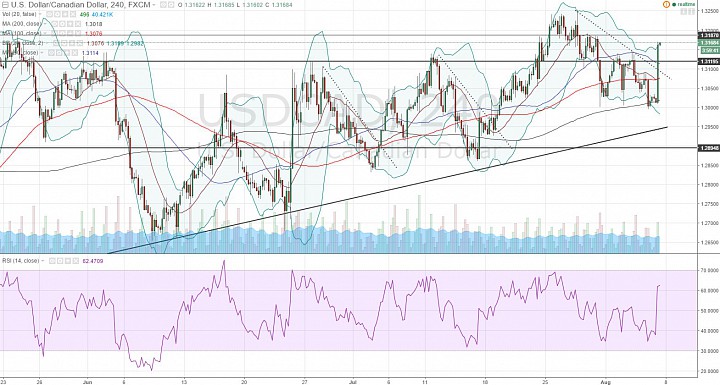The image size is (720, 385).
Task: Click the Jul label on time axis
Action: tap(352, 381)
